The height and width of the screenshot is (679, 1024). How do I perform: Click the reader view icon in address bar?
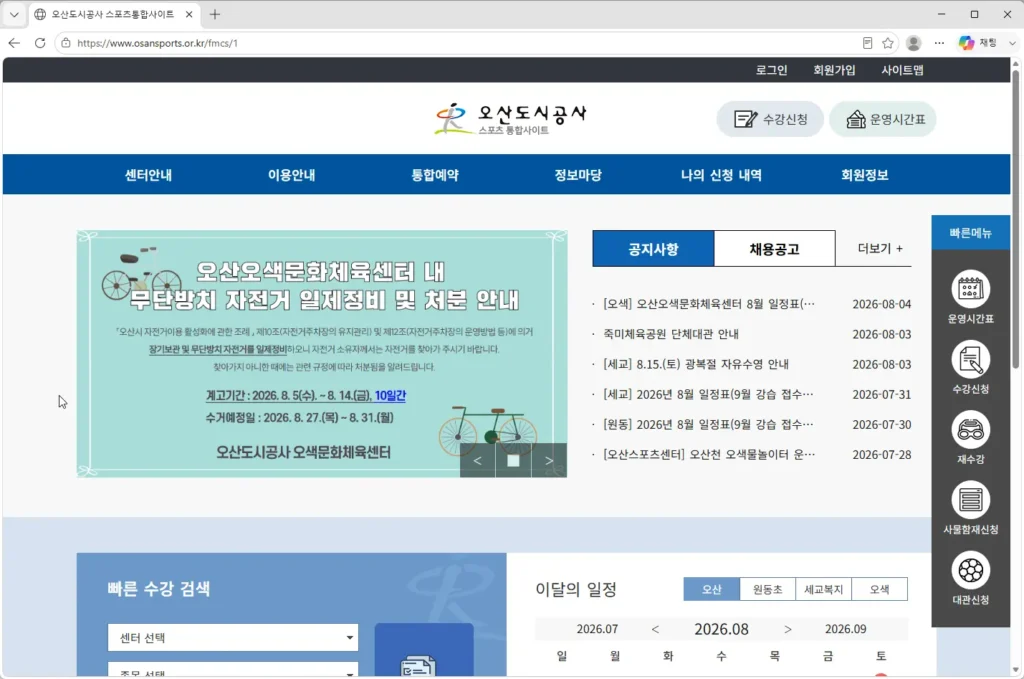tap(867, 43)
